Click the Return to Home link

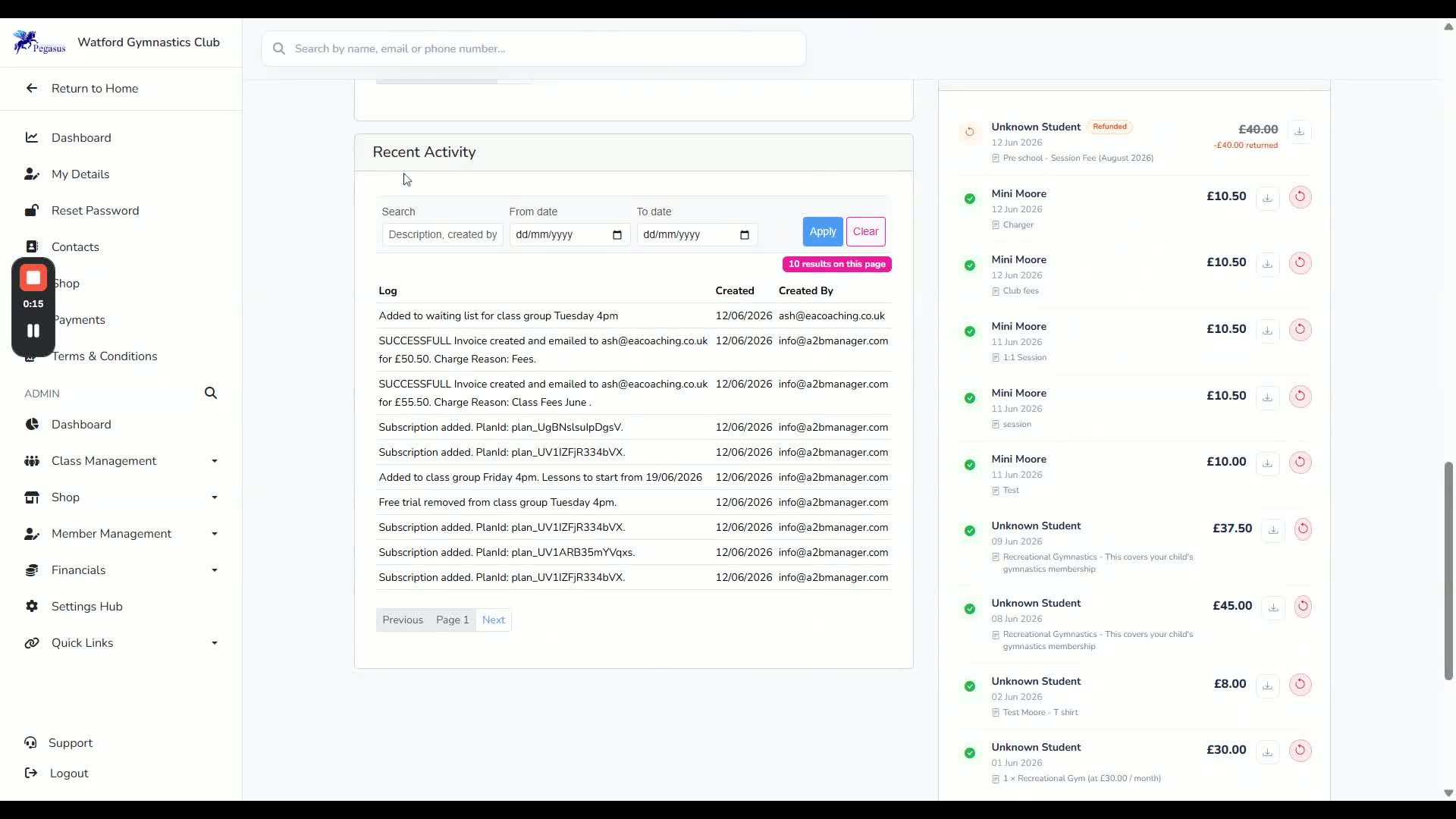click(95, 89)
